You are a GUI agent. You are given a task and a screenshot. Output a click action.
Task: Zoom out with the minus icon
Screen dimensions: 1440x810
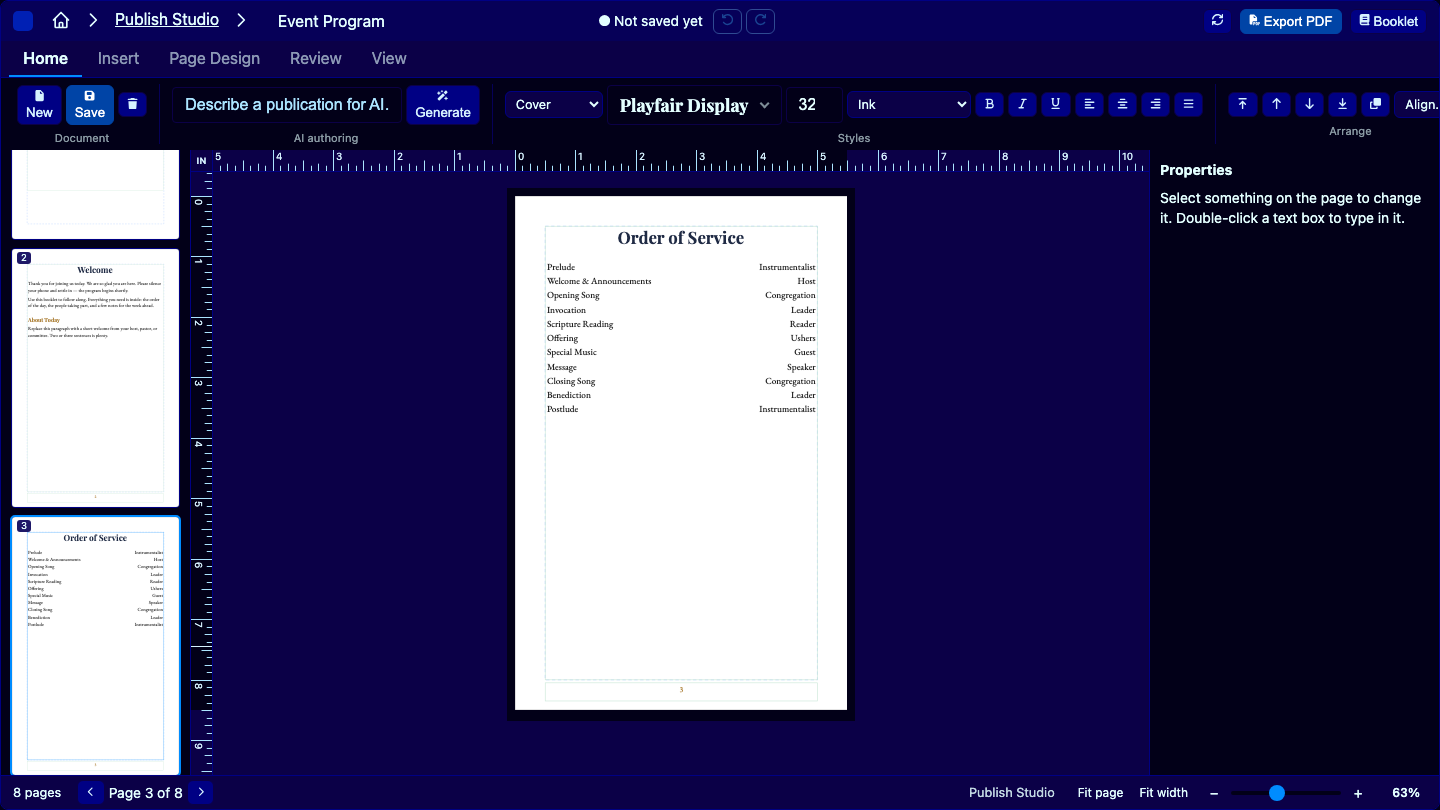tap(1214, 793)
